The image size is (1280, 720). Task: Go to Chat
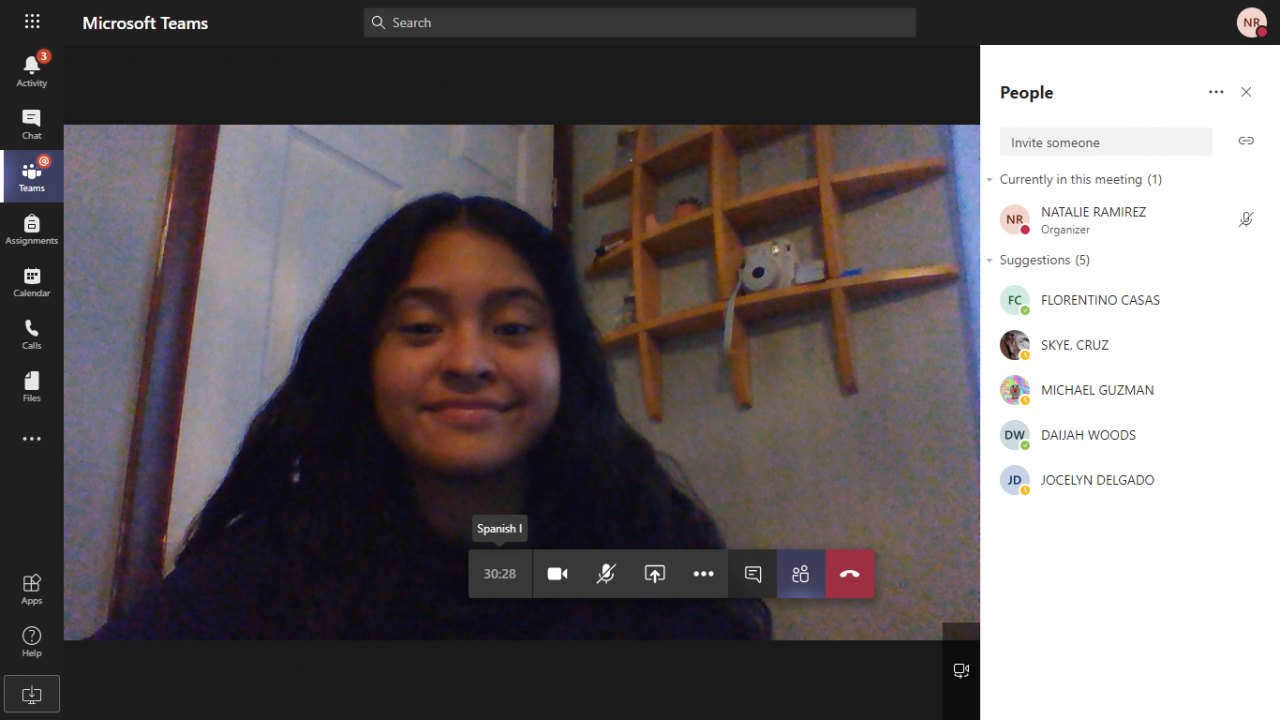[32, 124]
